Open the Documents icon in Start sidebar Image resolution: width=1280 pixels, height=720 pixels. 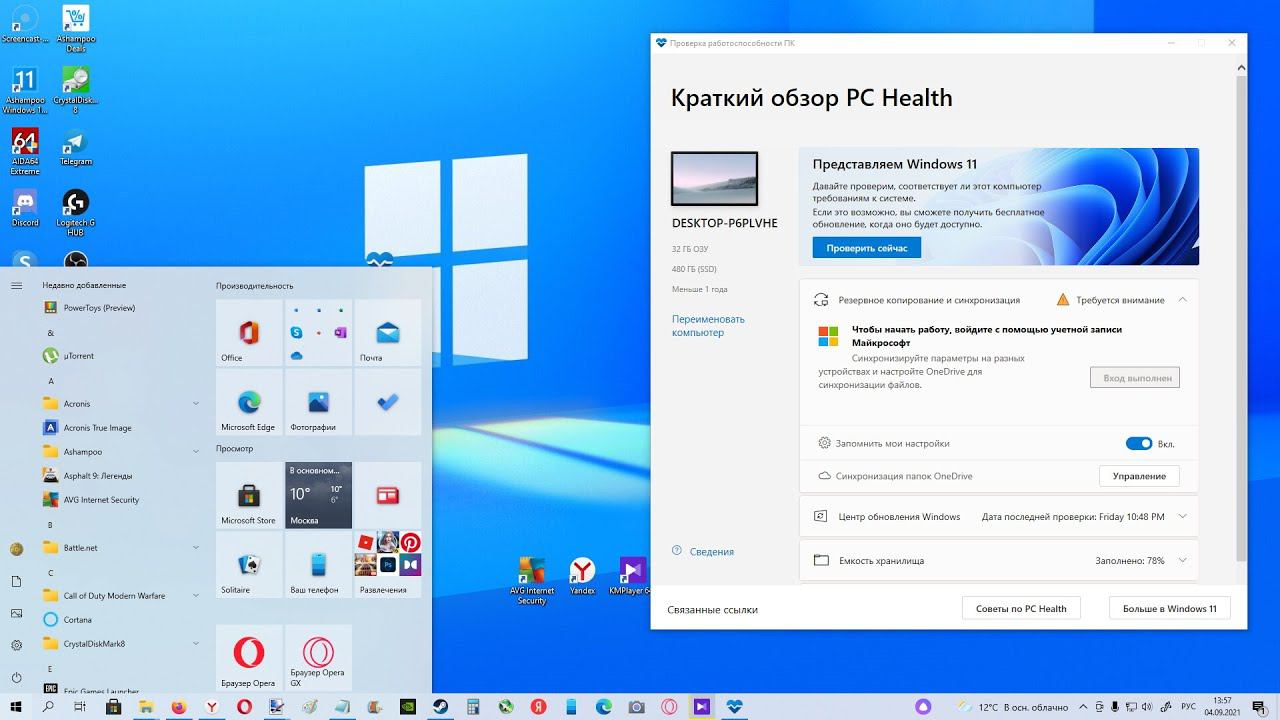[x=16, y=581]
